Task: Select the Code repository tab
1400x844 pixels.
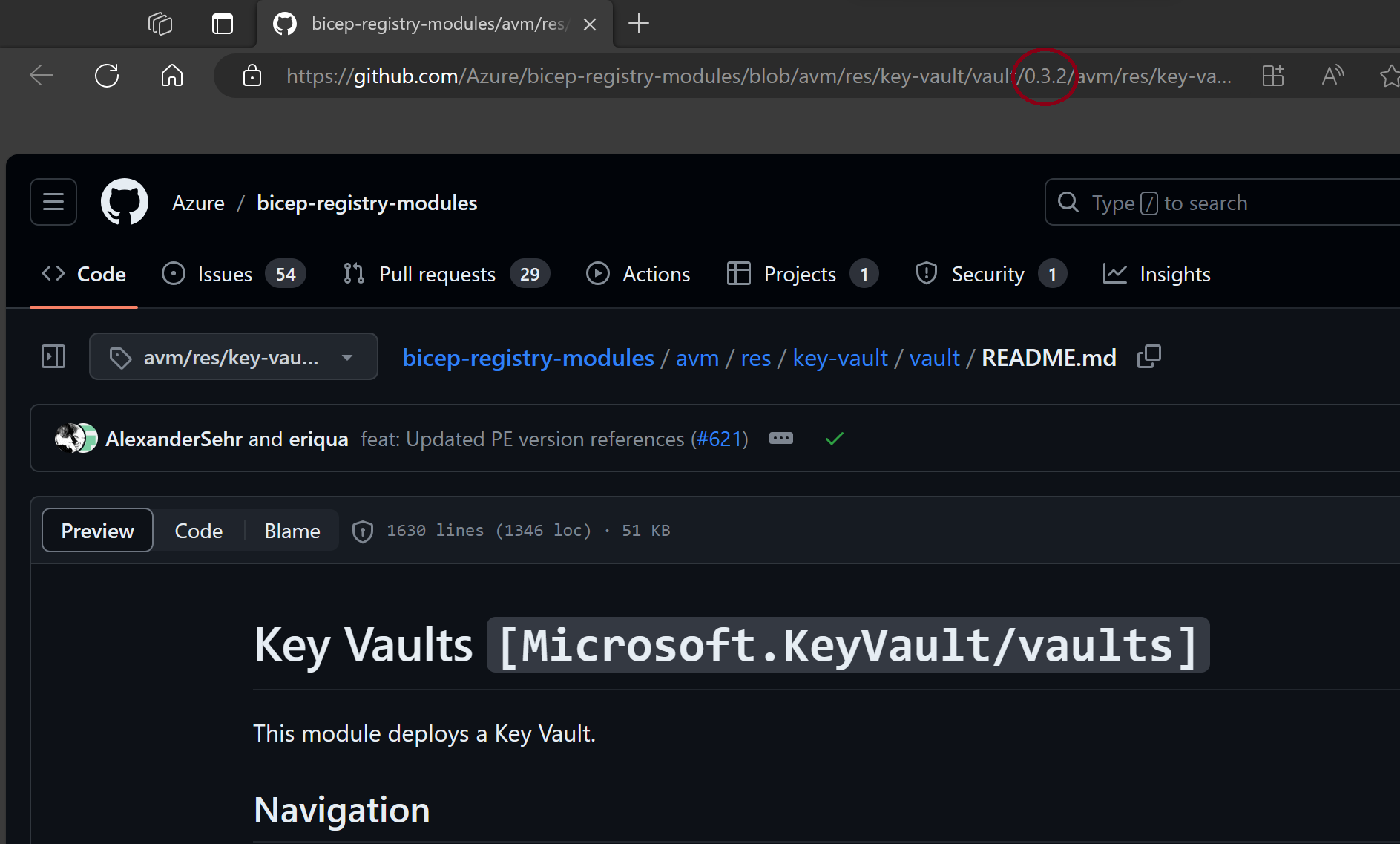Action: tap(84, 274)
